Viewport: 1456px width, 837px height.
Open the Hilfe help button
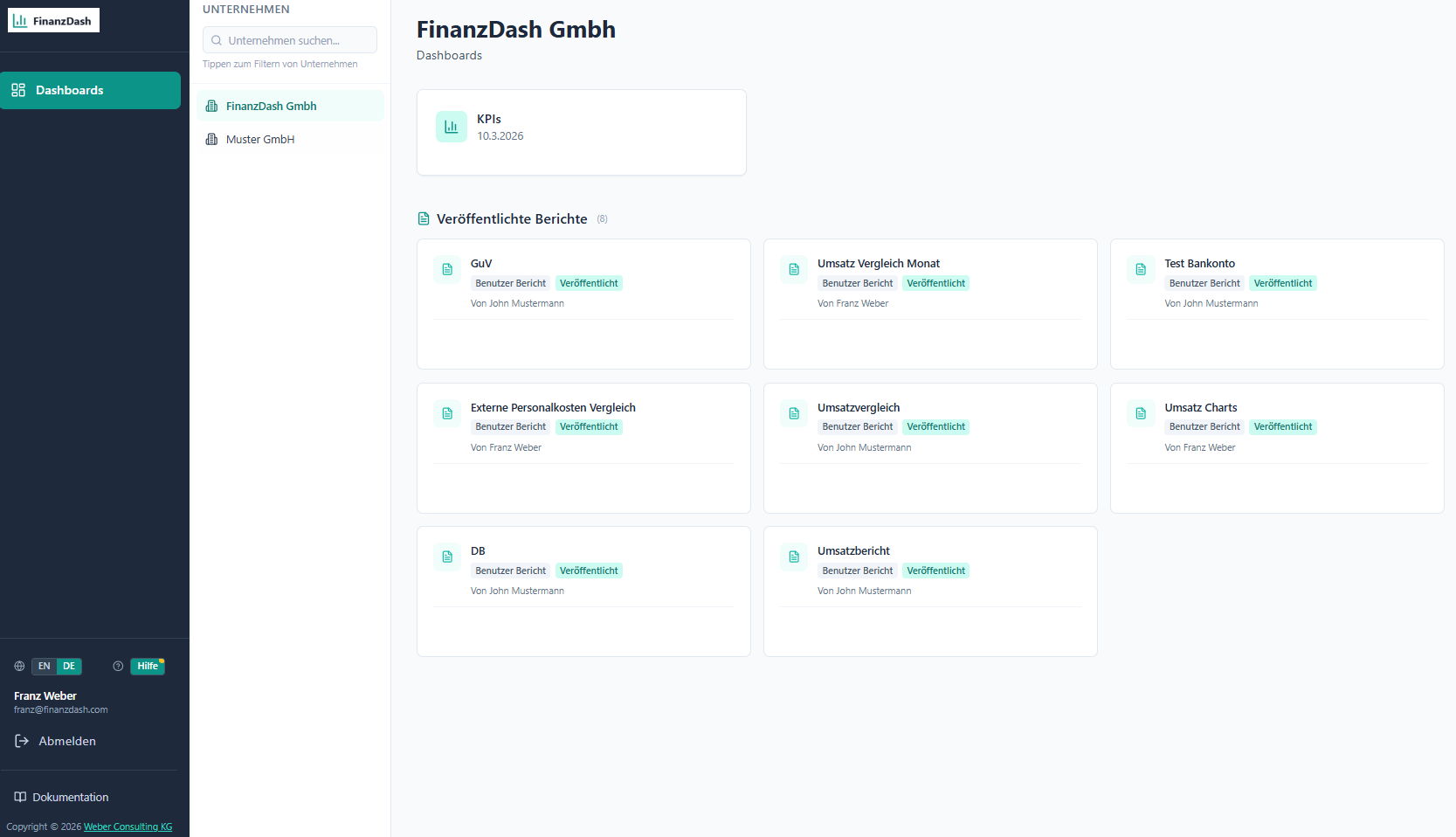[148, 666]
